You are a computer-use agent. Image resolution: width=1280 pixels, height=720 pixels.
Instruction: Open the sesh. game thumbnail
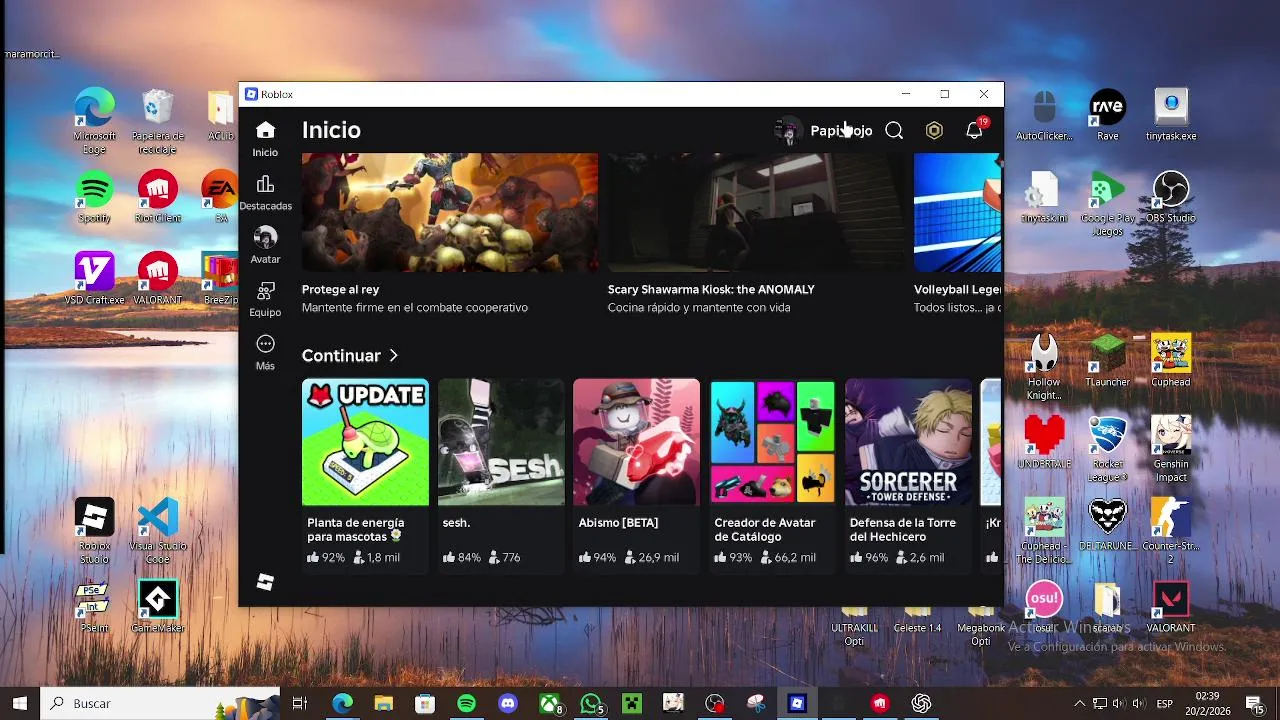[x=501, y=442]
